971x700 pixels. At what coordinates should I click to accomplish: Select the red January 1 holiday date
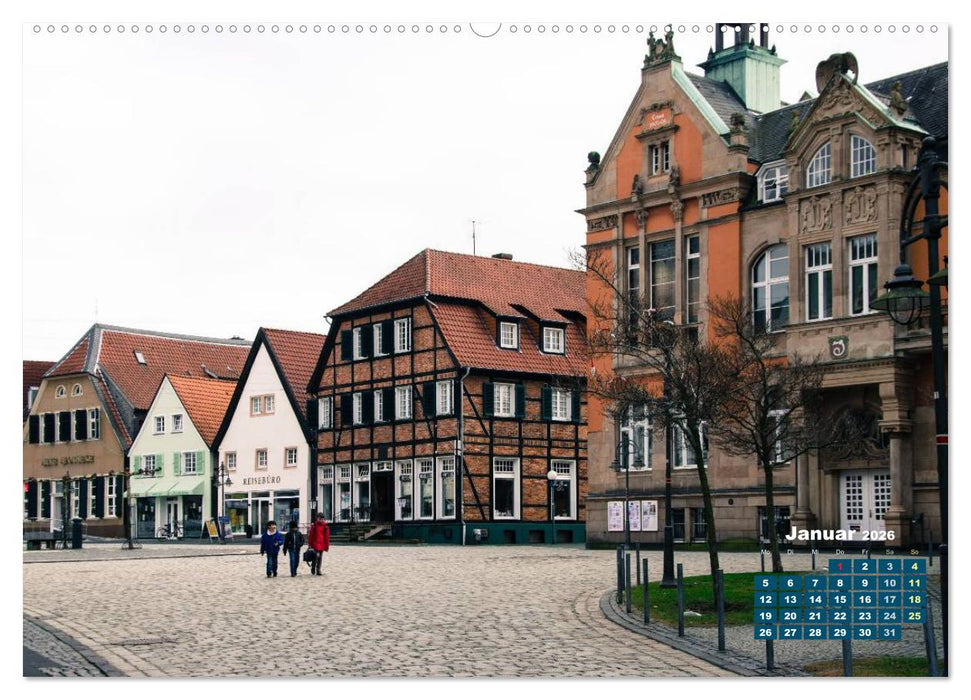click(x=840, y=566)
